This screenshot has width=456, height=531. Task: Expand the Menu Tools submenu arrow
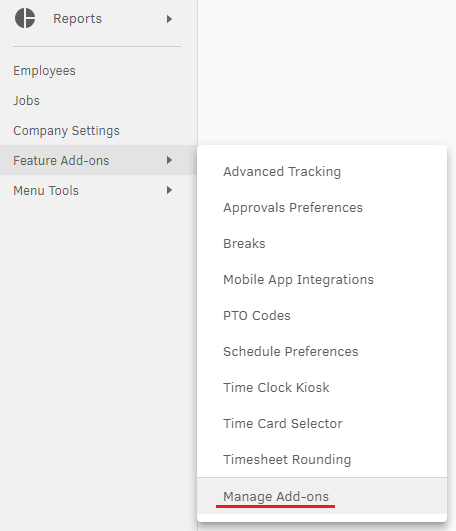click(x=169, y=190)
